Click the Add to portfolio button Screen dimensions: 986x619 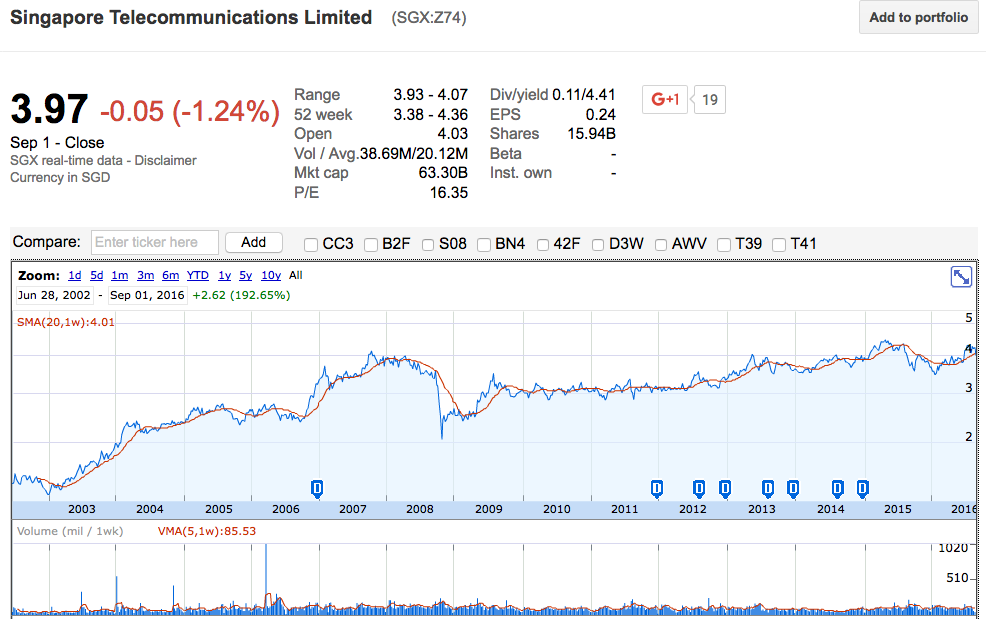click(918, 17)
